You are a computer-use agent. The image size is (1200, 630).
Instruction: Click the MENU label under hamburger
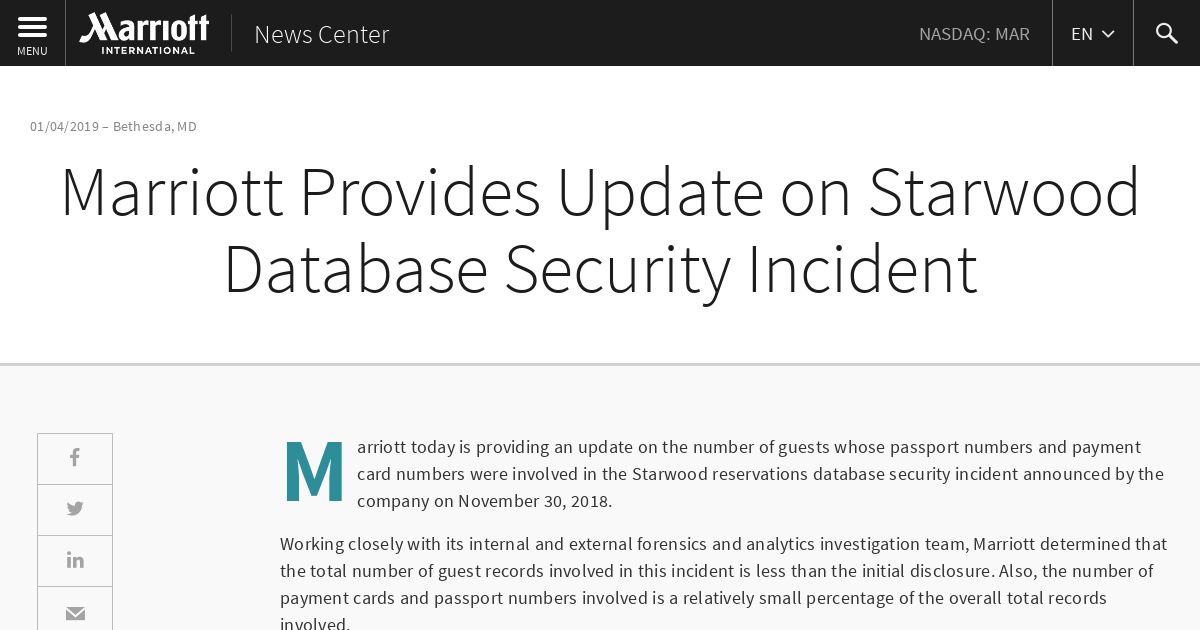(32, 51)
